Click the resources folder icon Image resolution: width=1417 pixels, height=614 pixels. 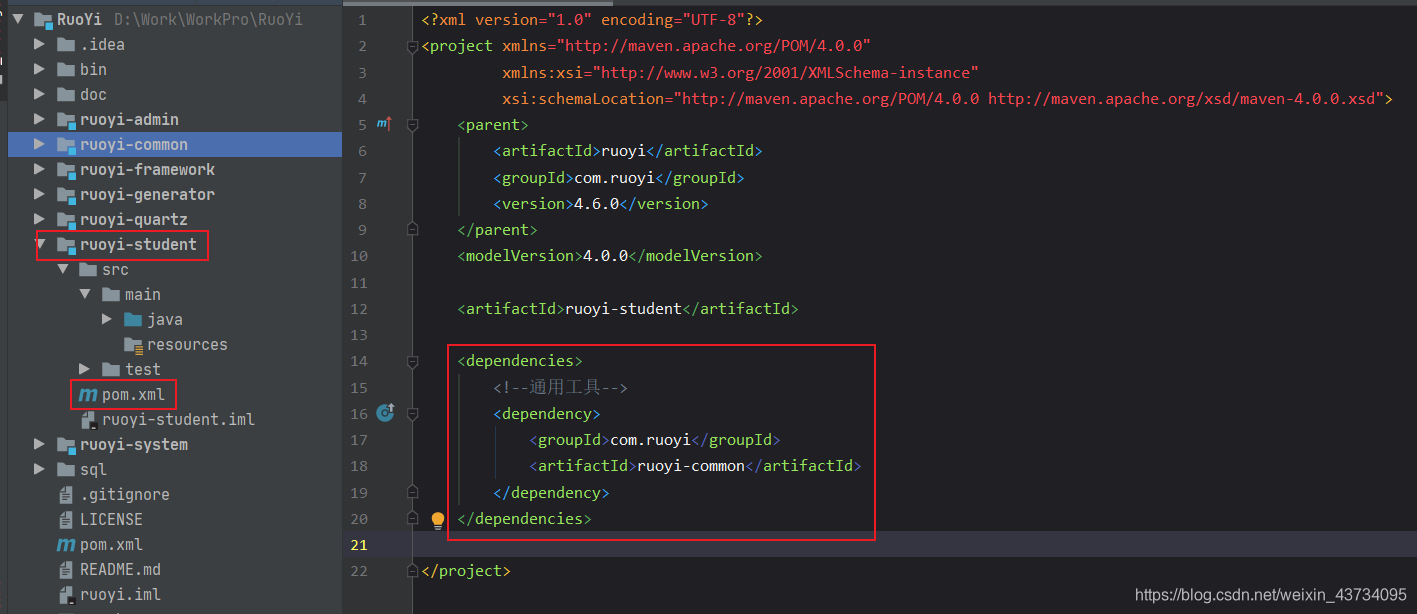coord(133,344)
